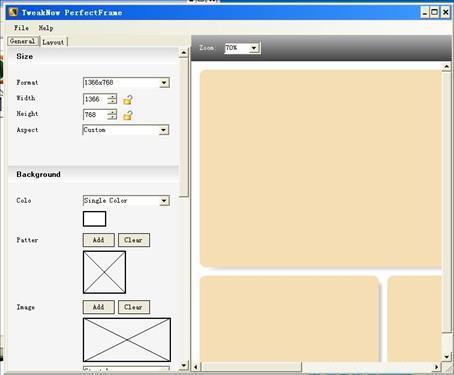The width and height of the screenshot is (454, 375).
Task: Select the empty Pattern preview box
Action: point(104,272)
